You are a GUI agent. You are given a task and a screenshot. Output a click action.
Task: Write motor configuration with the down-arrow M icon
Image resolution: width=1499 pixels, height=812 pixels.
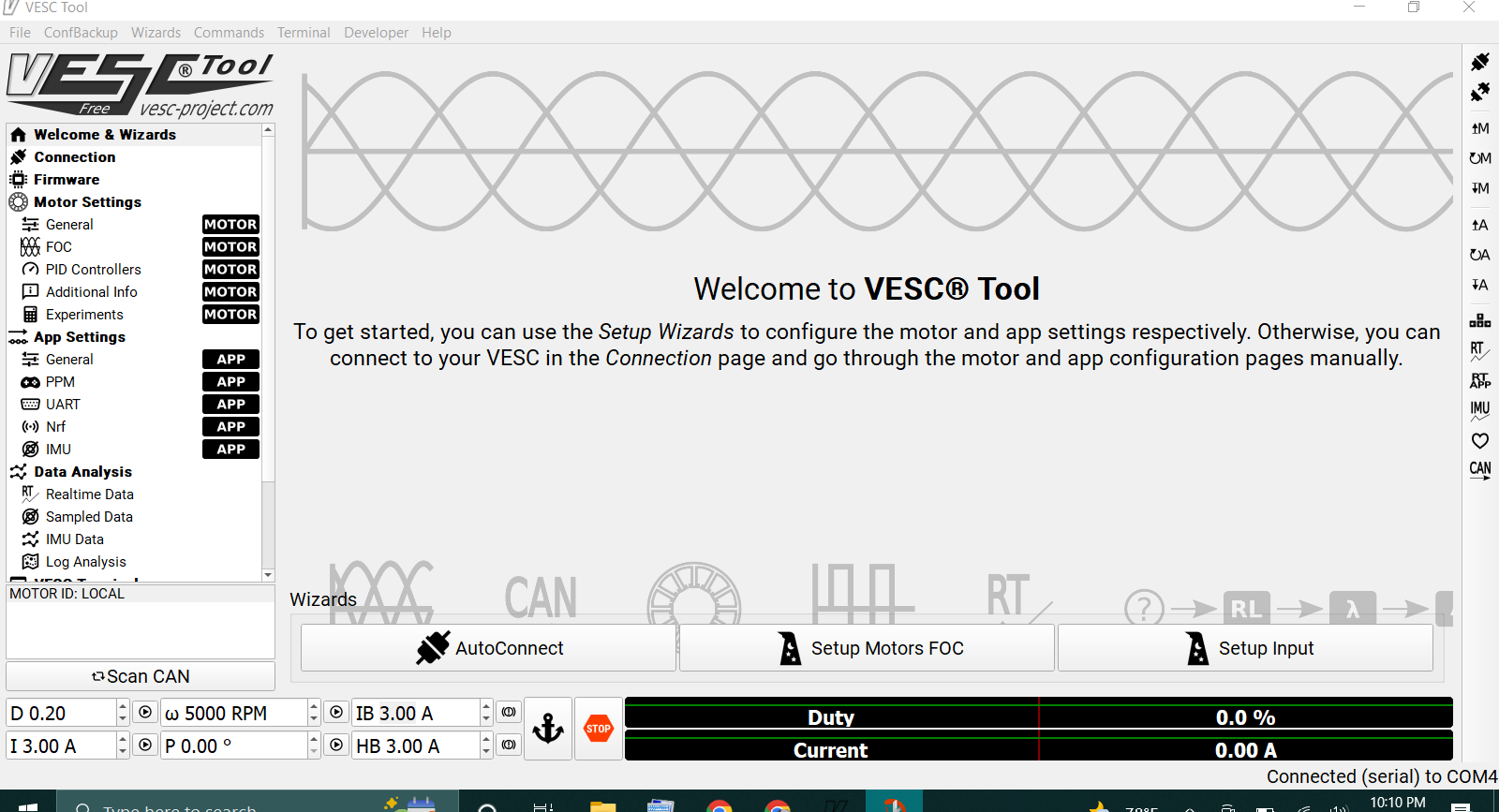click(1480, 188)
